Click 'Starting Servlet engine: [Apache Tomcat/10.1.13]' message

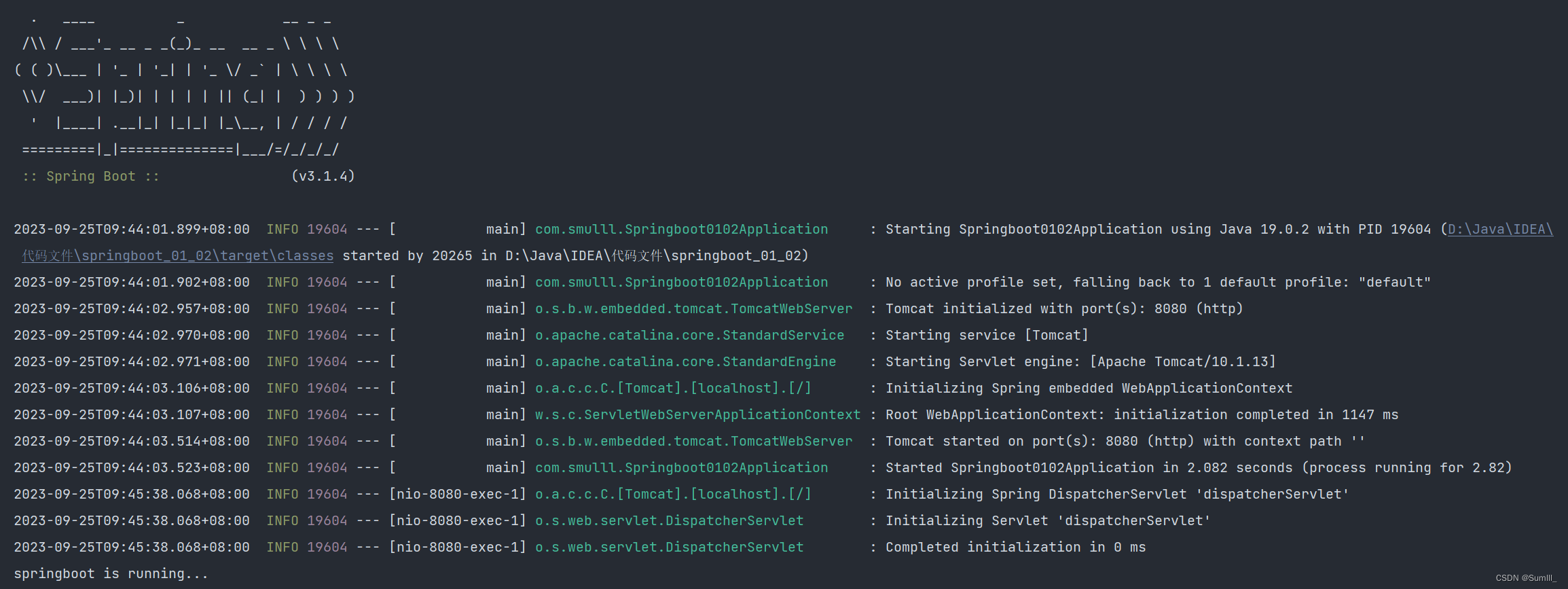1080,362
